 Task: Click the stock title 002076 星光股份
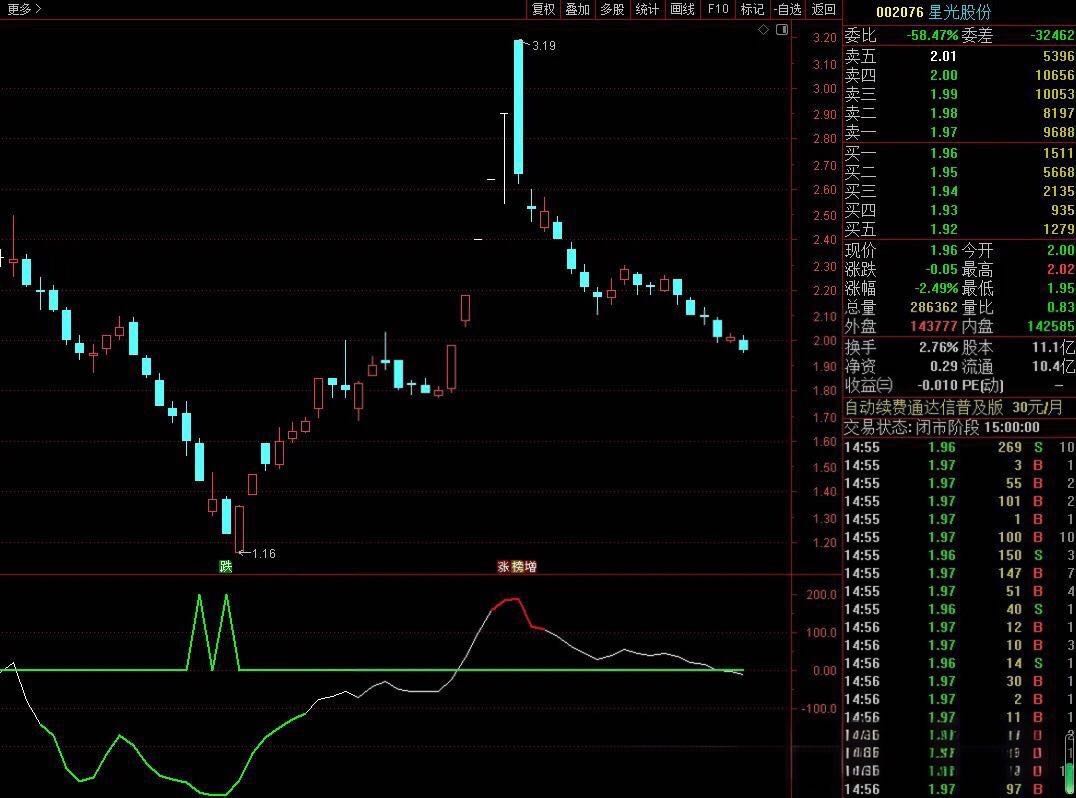coord(933,12)
